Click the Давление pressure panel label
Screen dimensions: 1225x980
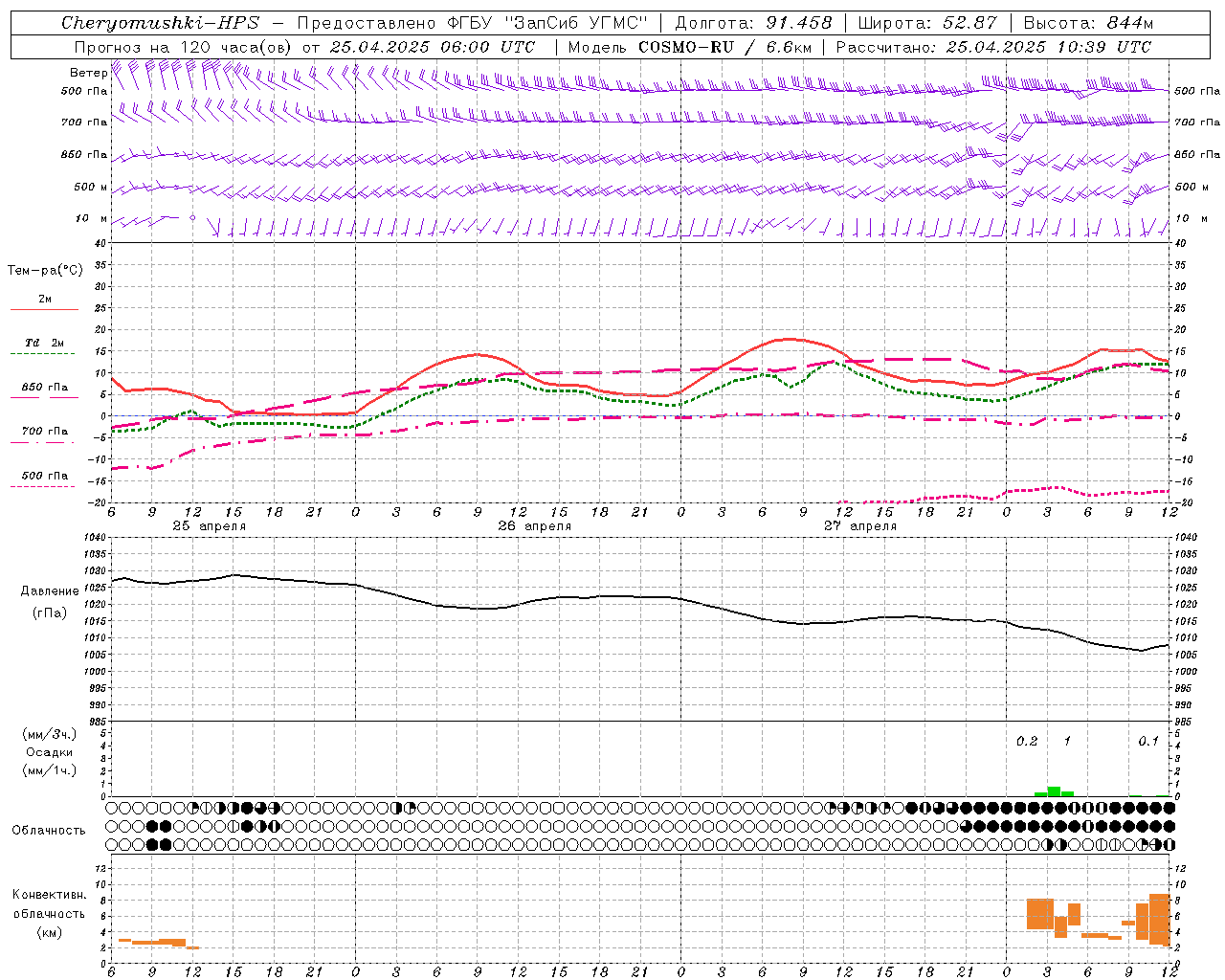pos(50,591)
